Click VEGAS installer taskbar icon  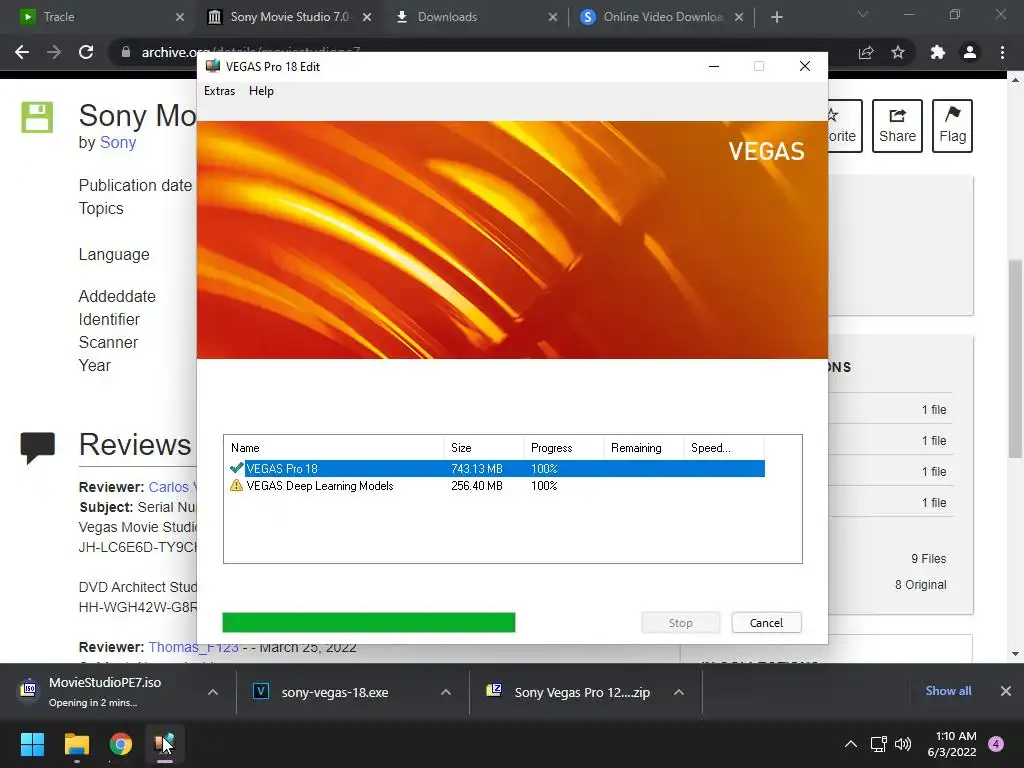(x=165, y=744)
